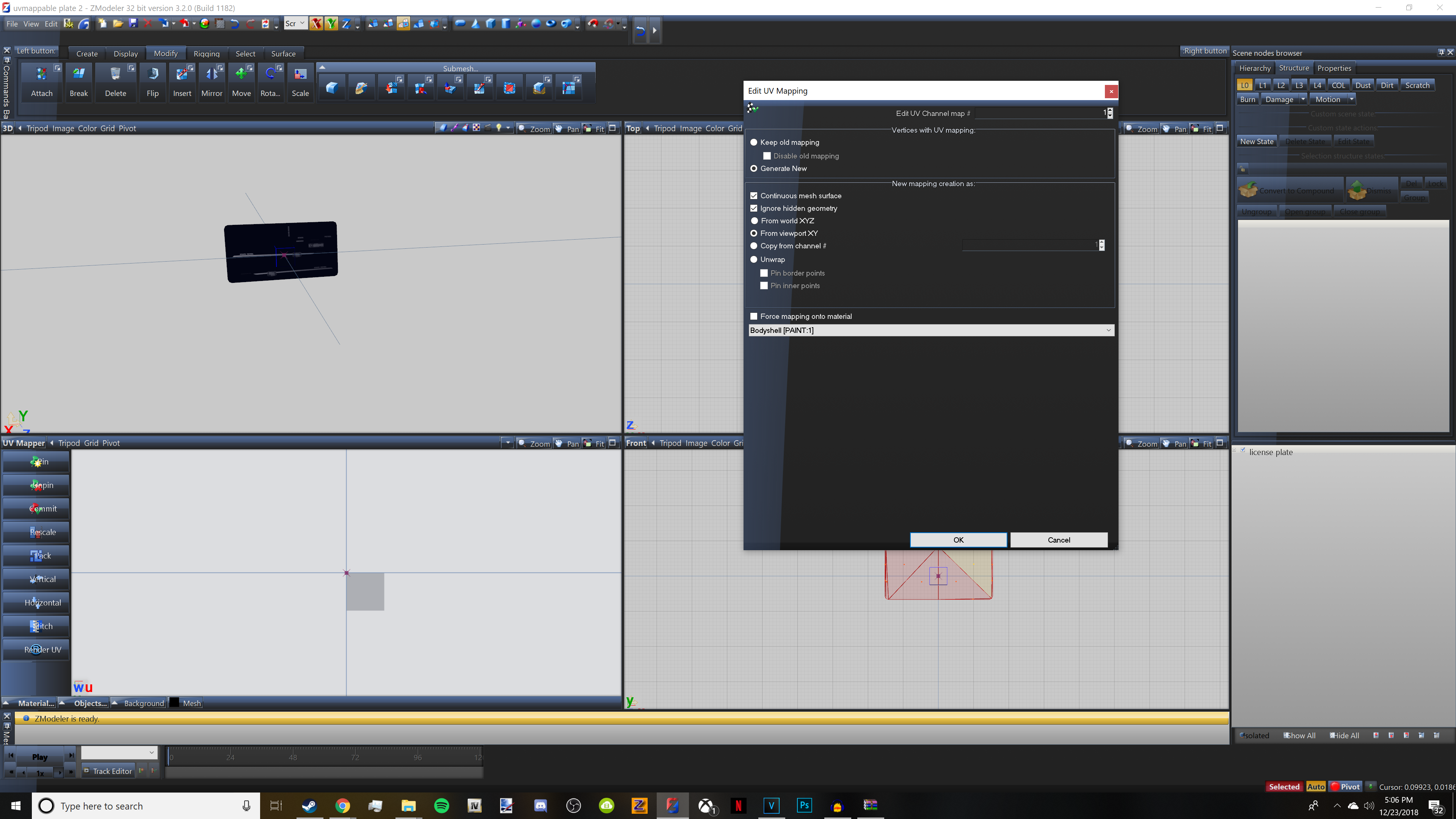Click the Stitch tool in UV Mapper
This screenshot has width=1456, height=819.
(x=36, y=626)
